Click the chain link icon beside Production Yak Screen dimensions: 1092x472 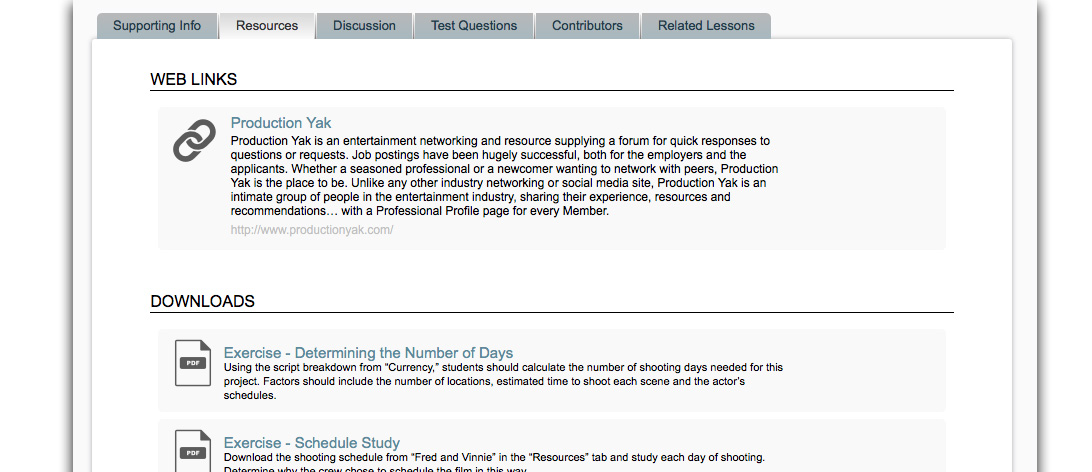(194, 141)
